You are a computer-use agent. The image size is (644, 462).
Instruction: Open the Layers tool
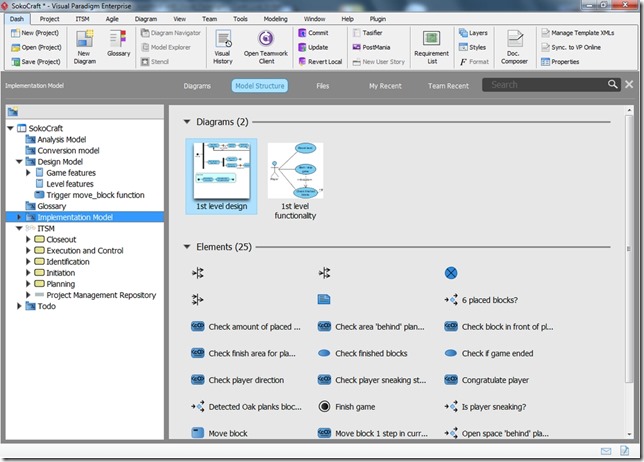pyautogui.click(x=473, y=33)
